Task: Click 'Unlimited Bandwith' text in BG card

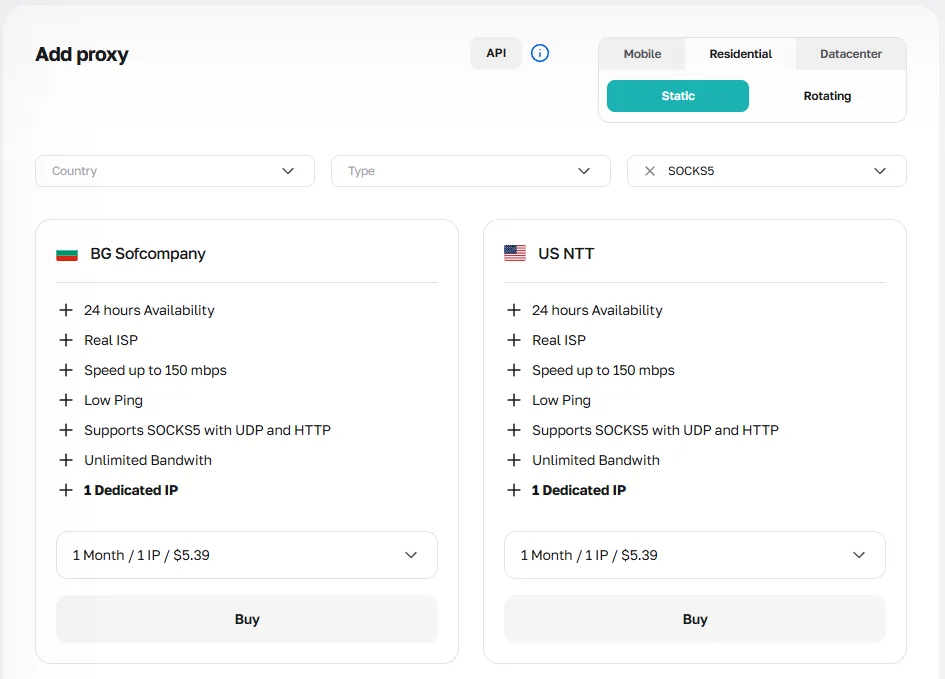Action: tap(148, 460)
